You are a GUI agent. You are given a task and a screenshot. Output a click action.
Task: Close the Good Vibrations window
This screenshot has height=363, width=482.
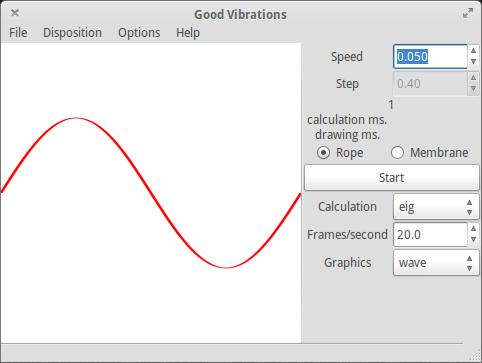[15, 13]
